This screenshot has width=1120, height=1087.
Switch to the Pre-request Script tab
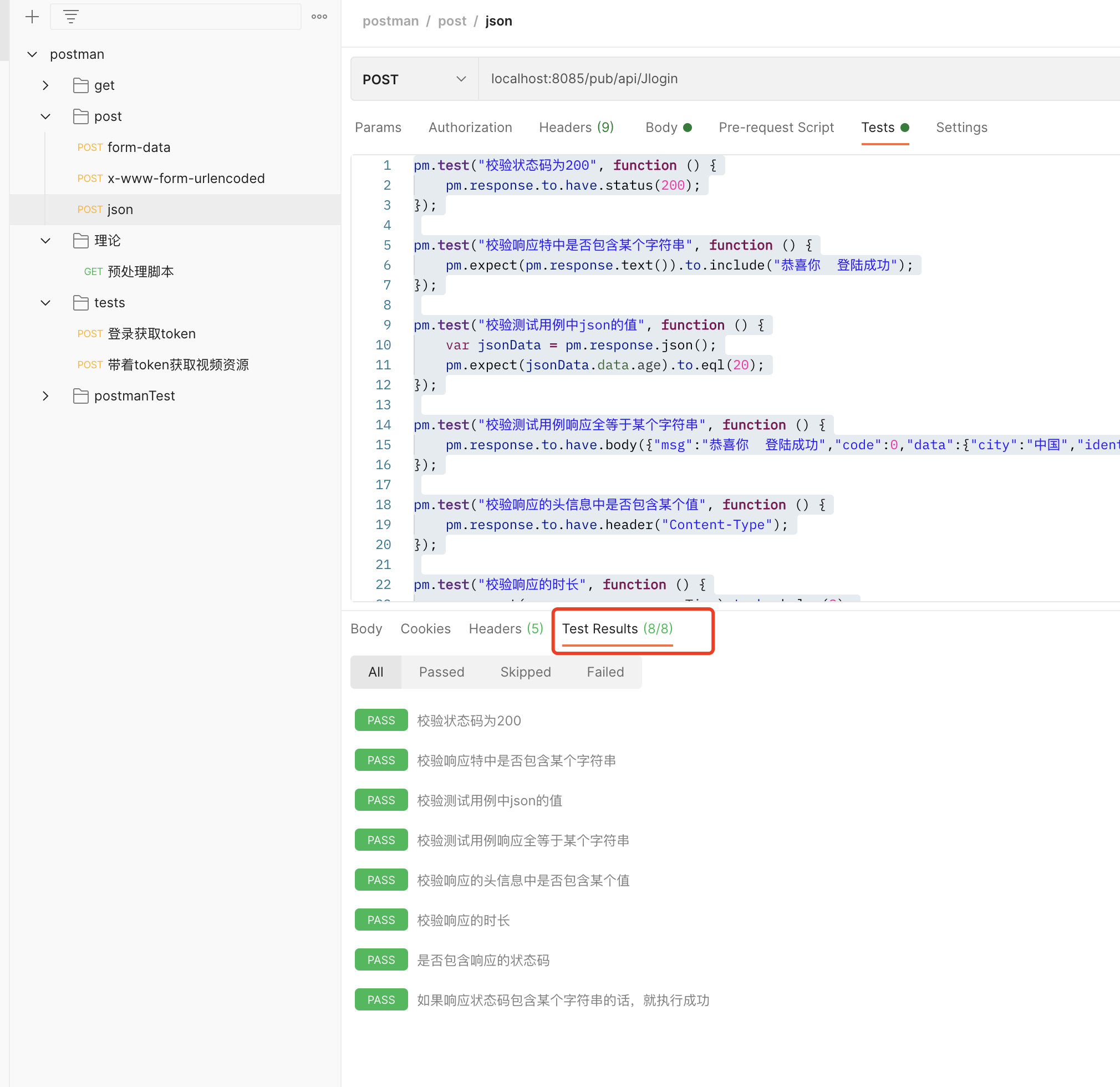[x=776, y=128]
